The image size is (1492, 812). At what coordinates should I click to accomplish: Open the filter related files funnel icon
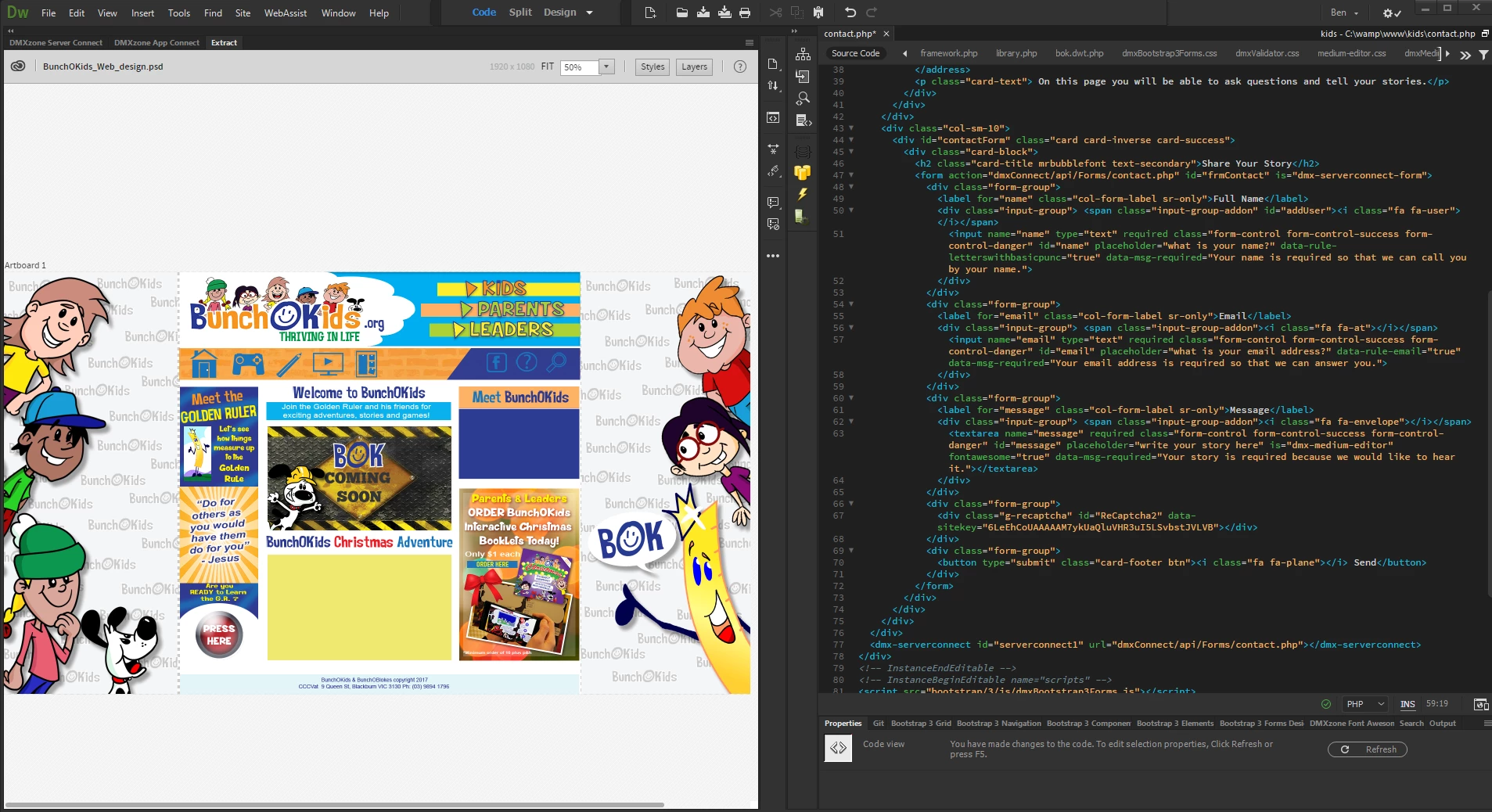coord(1483,54)
